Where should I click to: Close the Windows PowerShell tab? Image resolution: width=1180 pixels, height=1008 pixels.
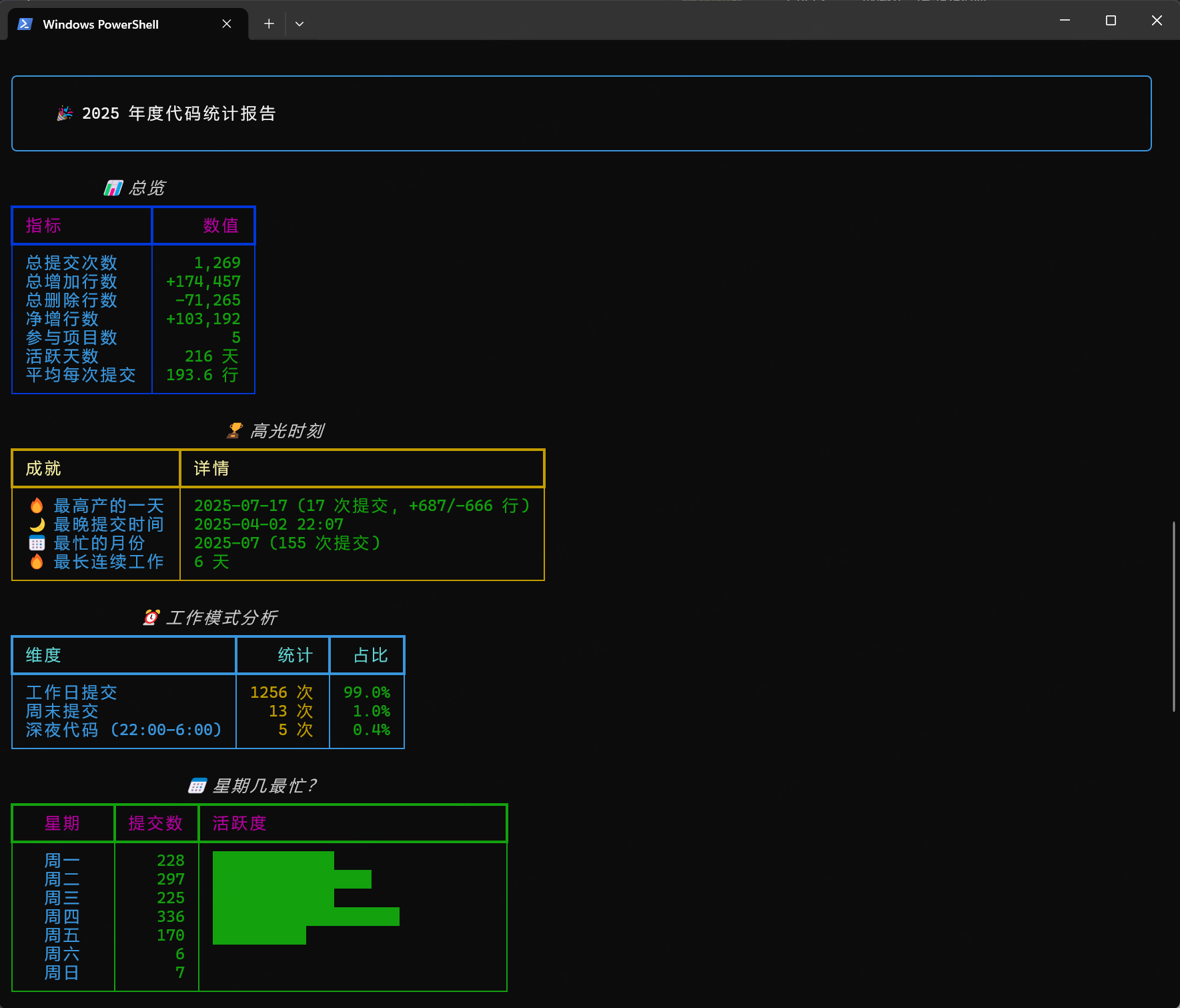[x=227, y=24]
